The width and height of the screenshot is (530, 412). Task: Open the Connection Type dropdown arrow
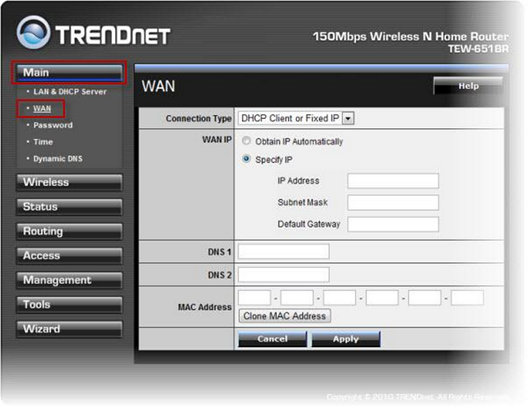[x=348, y=119]
